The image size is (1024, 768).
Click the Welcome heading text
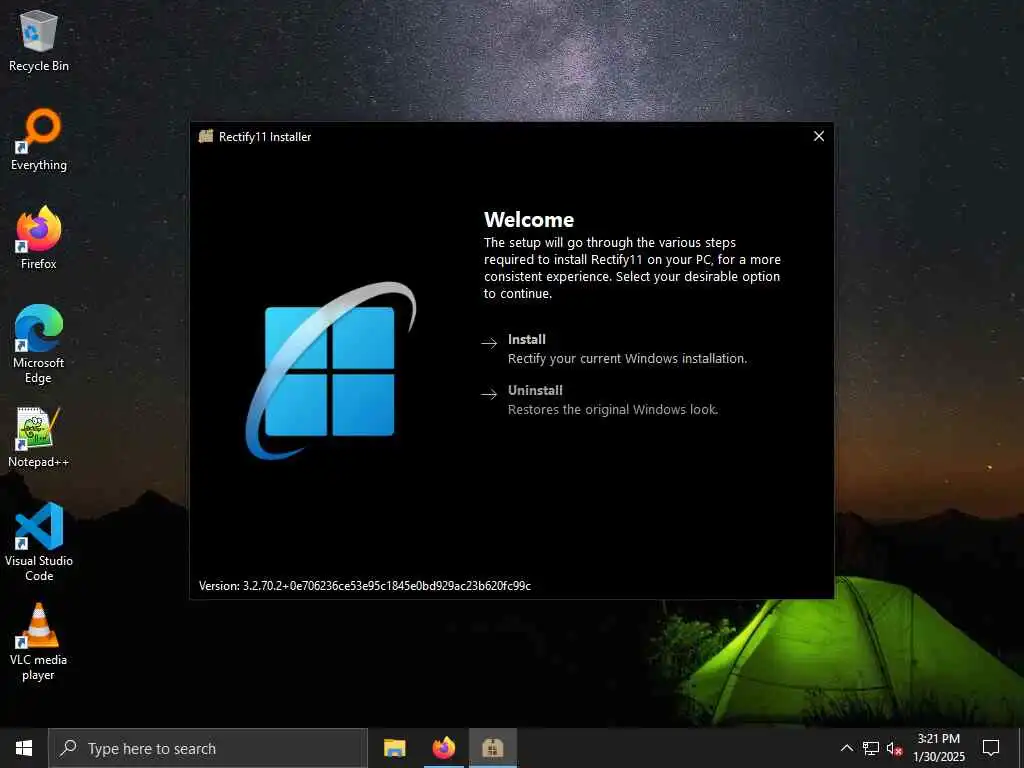point(529,219)
